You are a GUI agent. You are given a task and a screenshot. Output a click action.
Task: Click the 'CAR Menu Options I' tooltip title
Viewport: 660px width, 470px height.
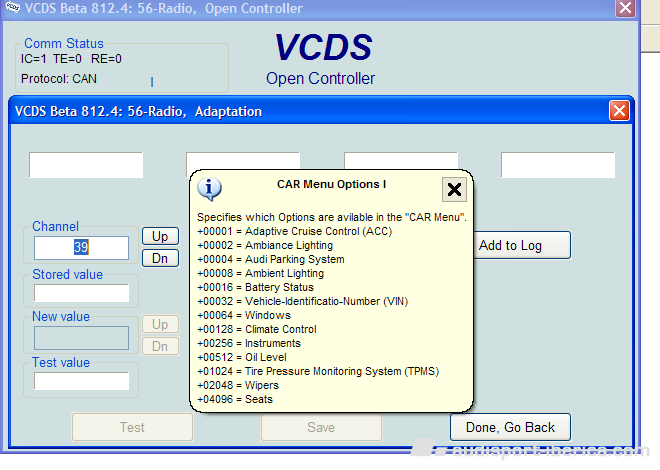pos(331,184)
